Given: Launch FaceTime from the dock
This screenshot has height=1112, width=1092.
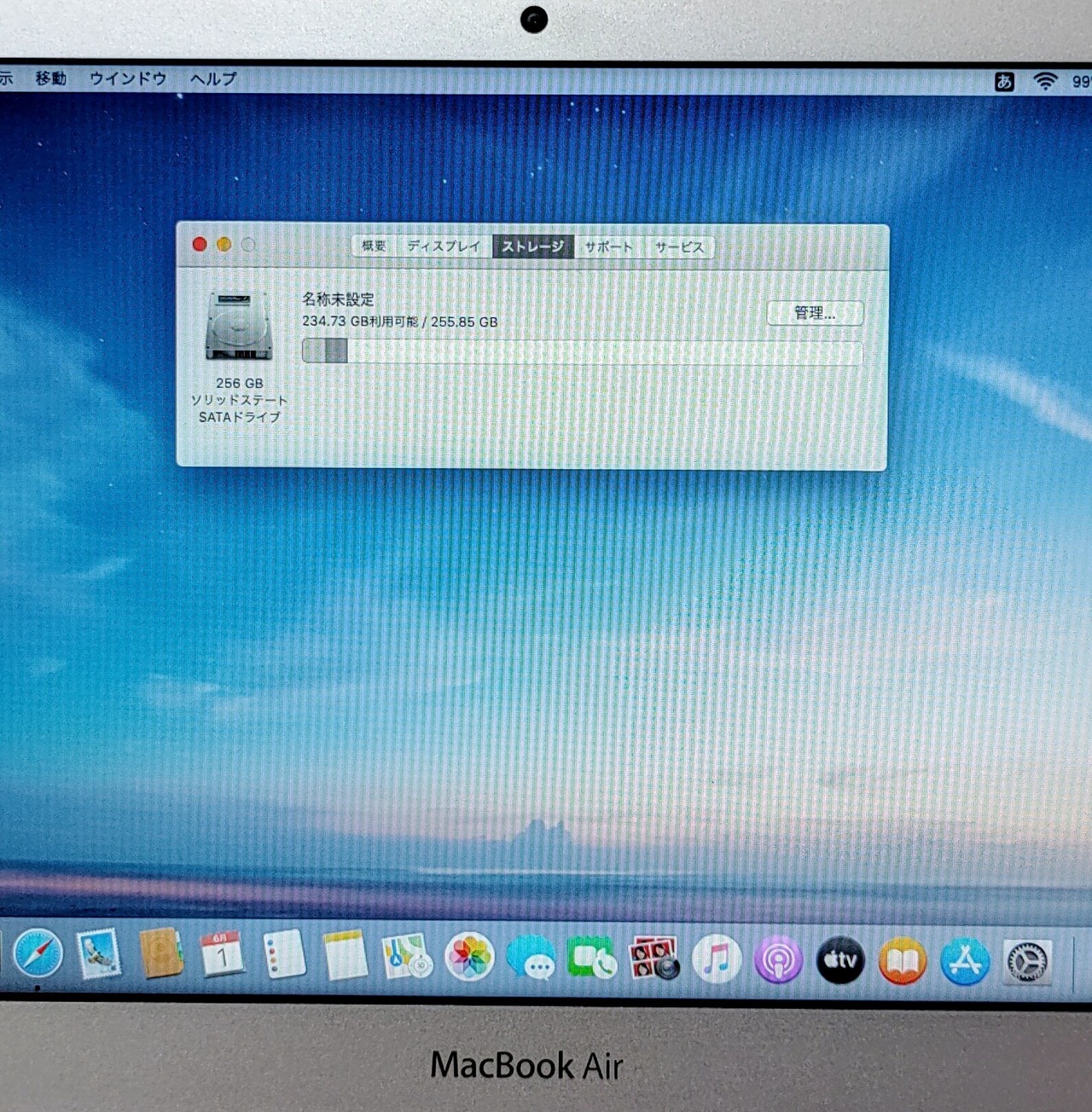Looking at the screenshot, I should pyautogui.click(x=592, y=959).
